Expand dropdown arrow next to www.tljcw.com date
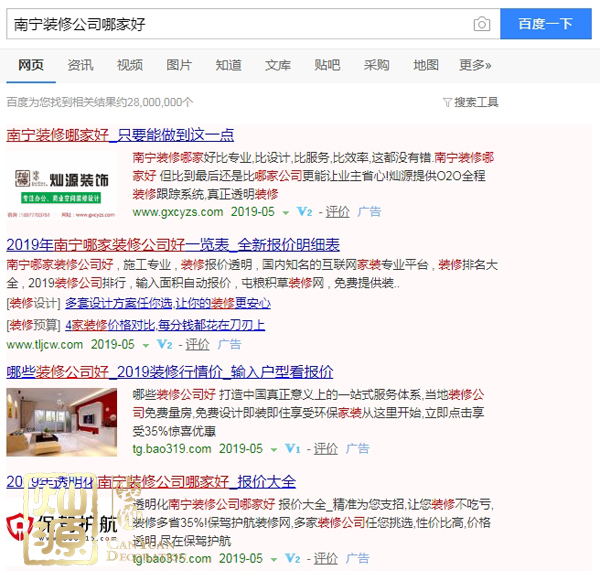Image resolution: width=600 pixels, height=581 pixels. (x=146, y=344)
